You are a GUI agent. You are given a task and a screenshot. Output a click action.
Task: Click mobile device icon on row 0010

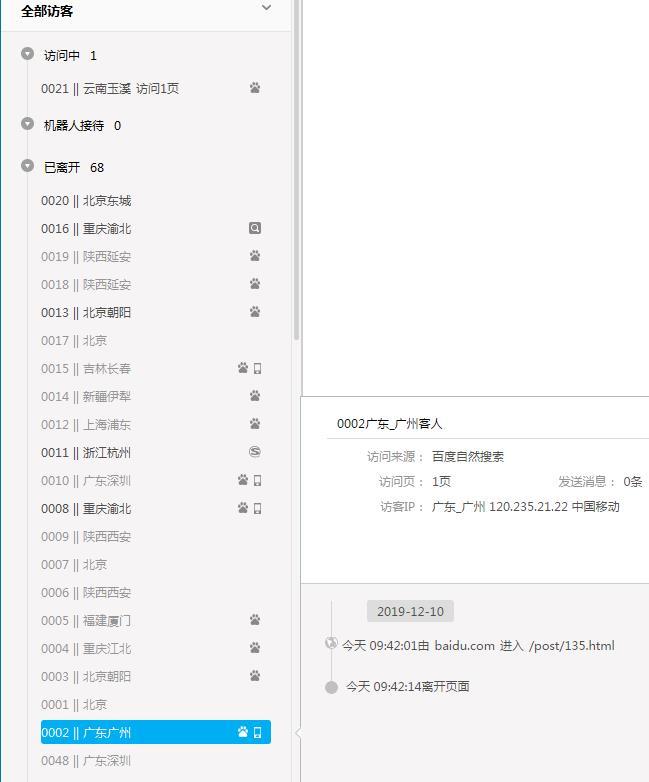[x=257, y=480]
